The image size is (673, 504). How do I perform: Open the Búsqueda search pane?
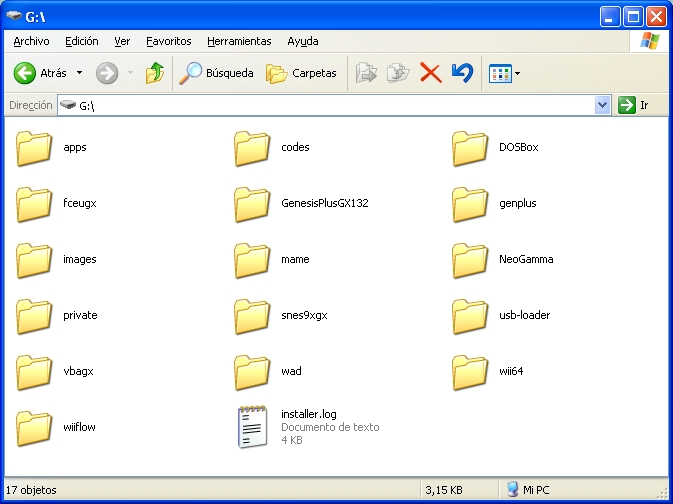click(216, 73)
